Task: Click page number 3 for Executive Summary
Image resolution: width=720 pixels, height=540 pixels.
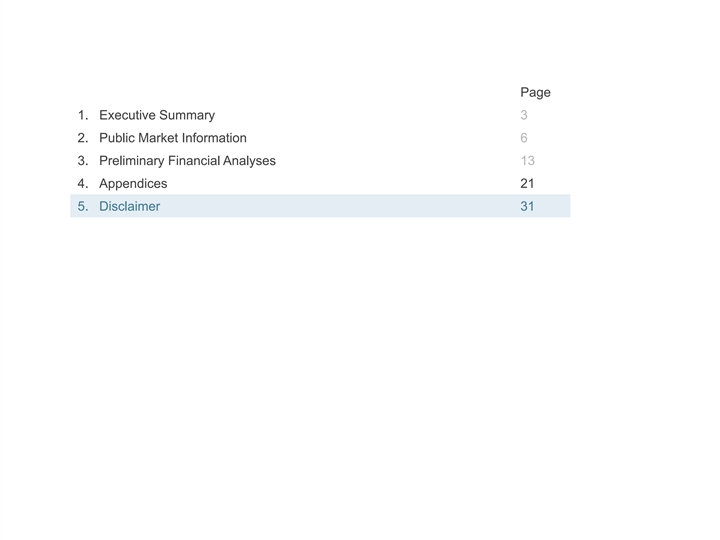Action: tap(524, 115)
